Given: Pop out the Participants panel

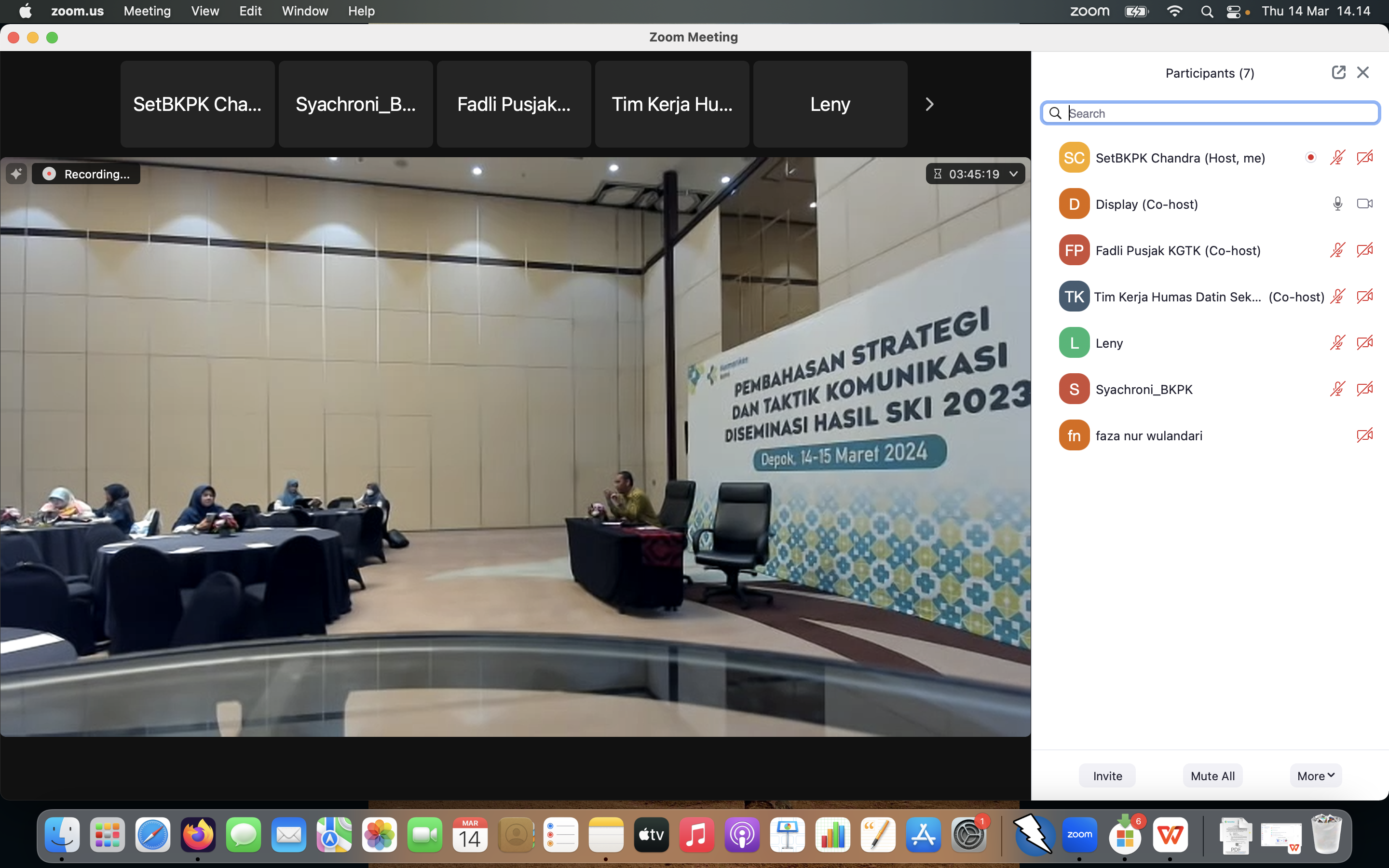Looking at the screenshot, I should pos(1338,72).
